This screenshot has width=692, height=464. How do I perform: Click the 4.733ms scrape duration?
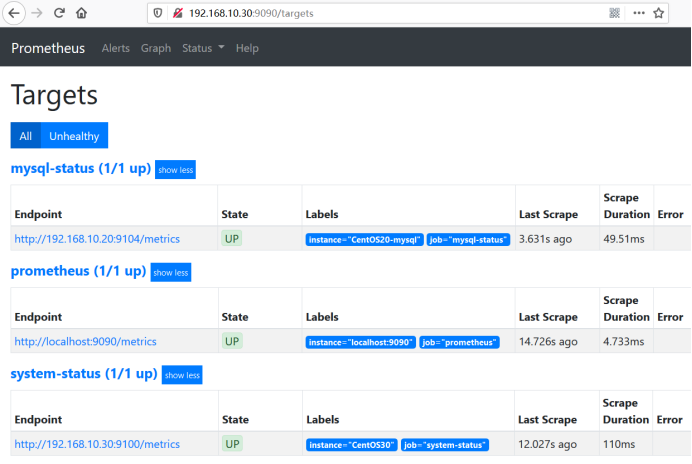tap(624, 341)
